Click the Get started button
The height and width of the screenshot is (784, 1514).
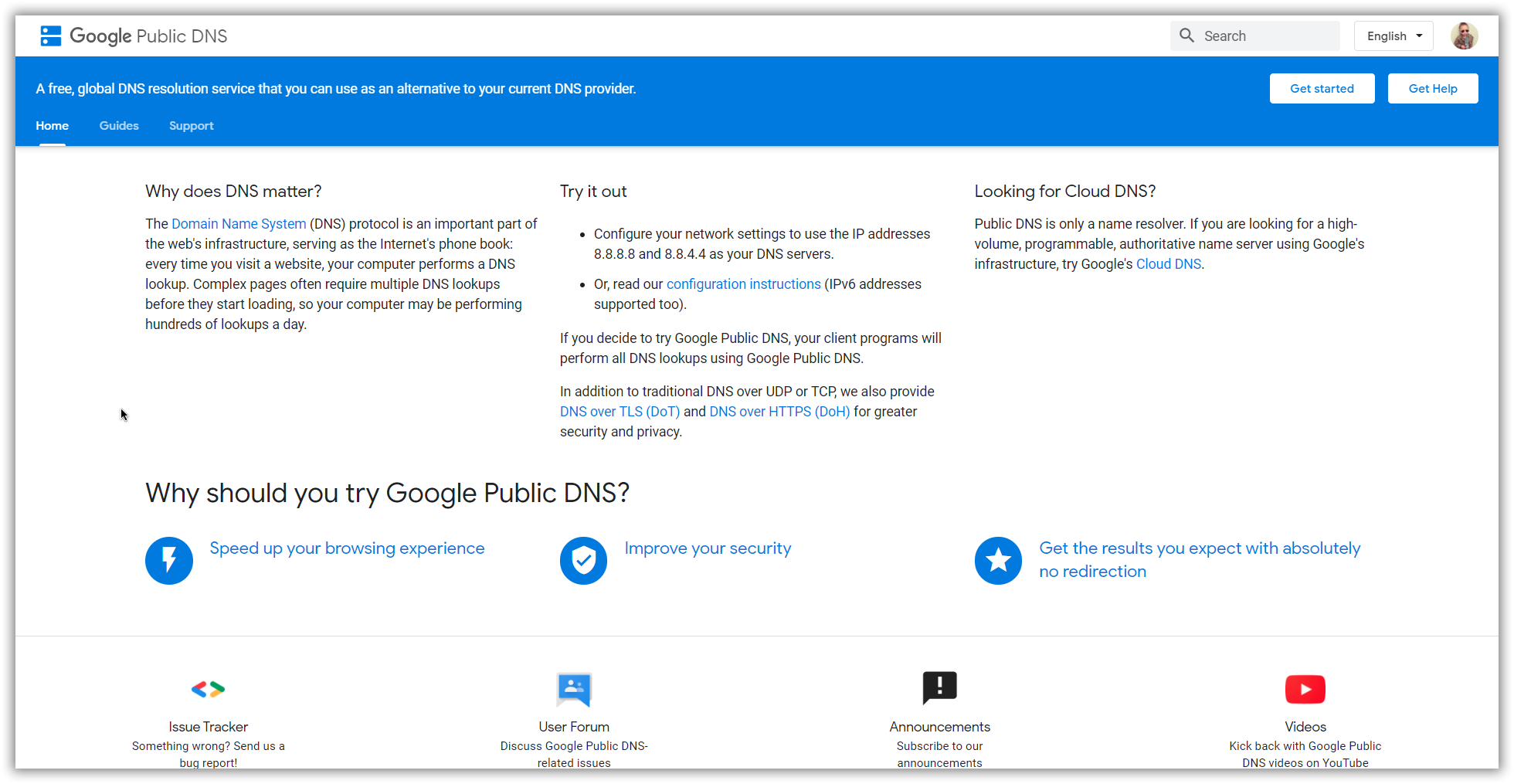coord(1322,89)
